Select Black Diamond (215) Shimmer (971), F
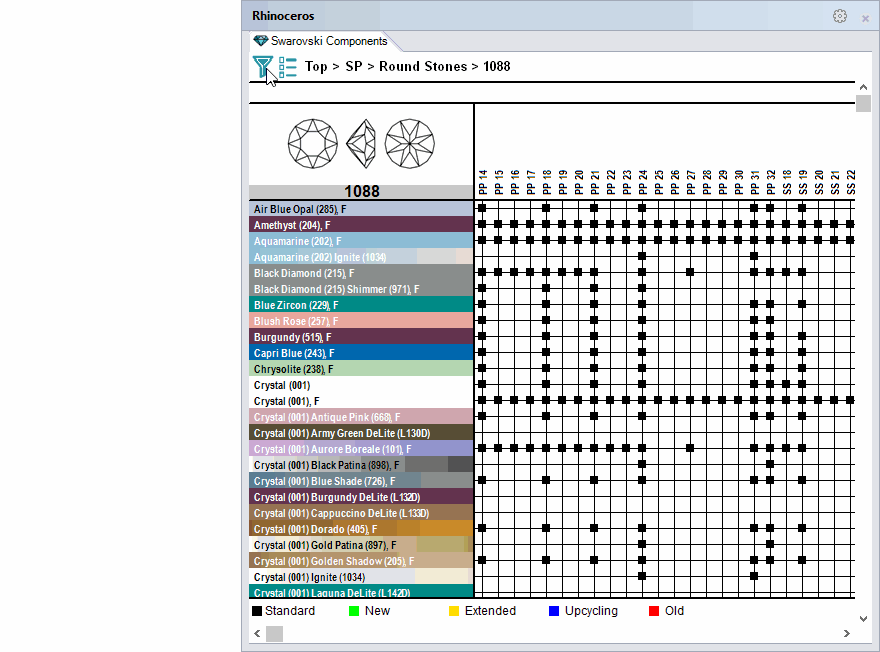The image size is (880, 652). 361,289
